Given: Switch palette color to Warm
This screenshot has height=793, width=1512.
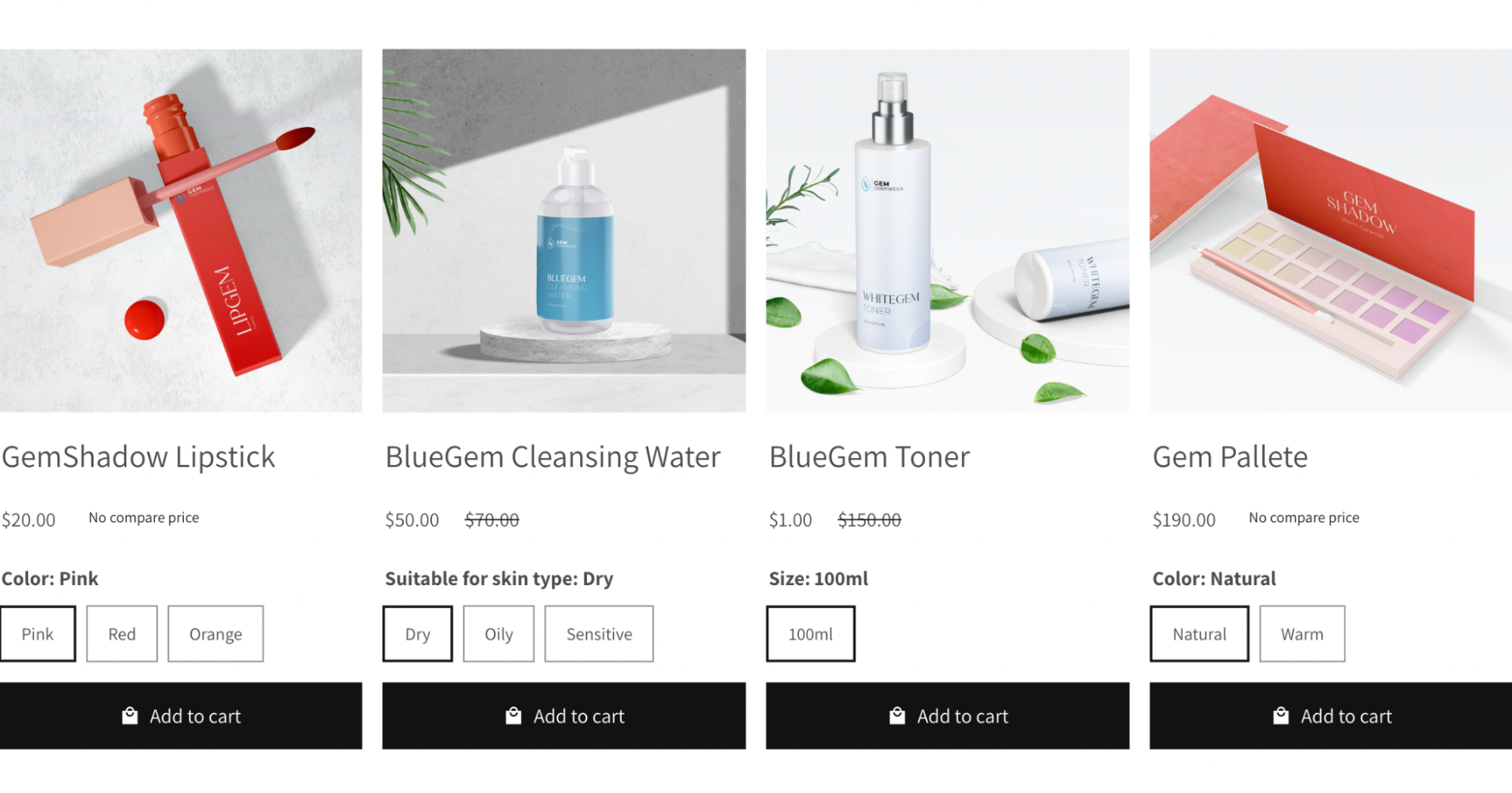Looking at the screenshot, I should (x=1302, y=633).
